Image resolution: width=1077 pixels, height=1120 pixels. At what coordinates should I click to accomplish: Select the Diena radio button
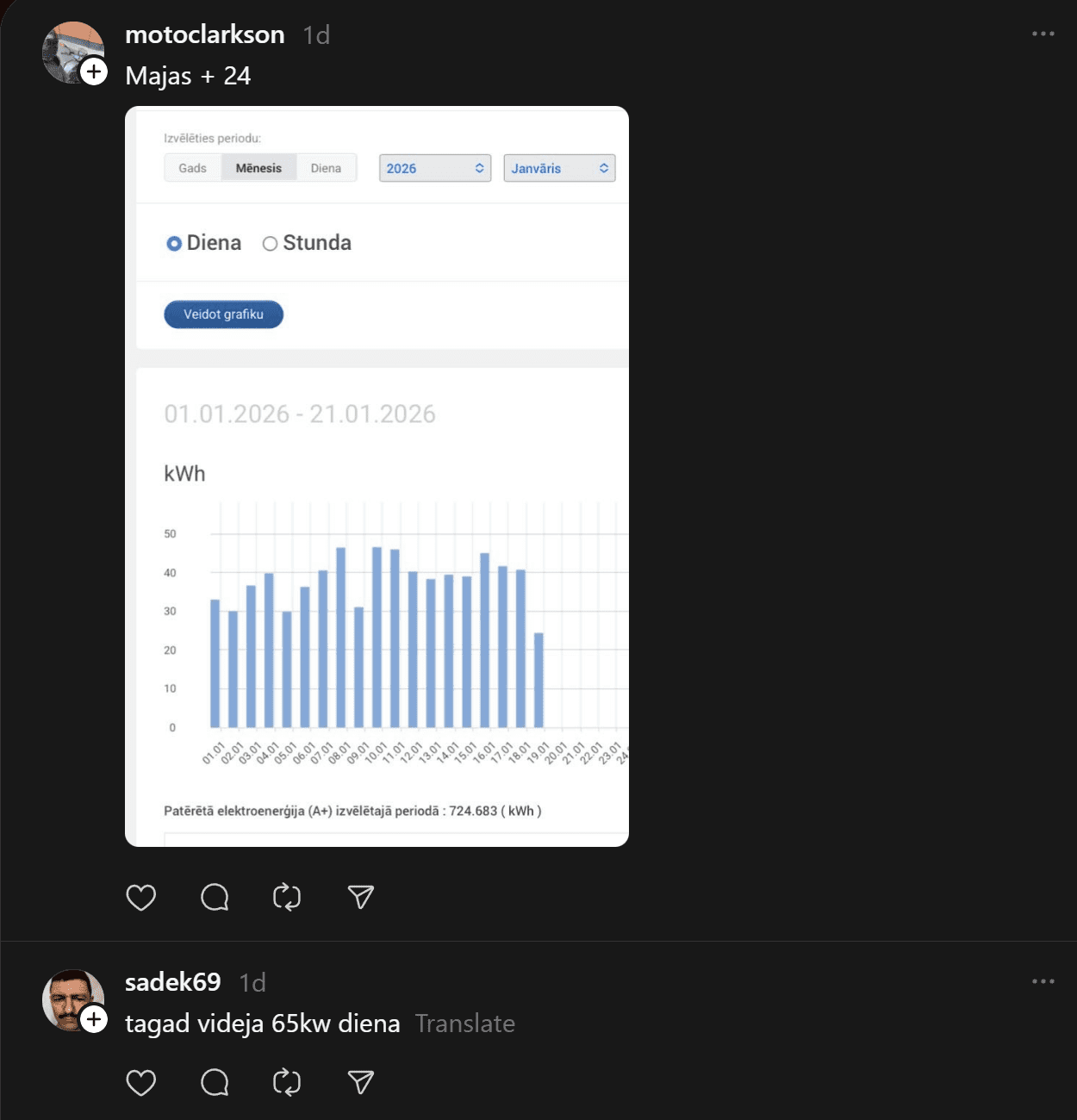coord(174,244)
